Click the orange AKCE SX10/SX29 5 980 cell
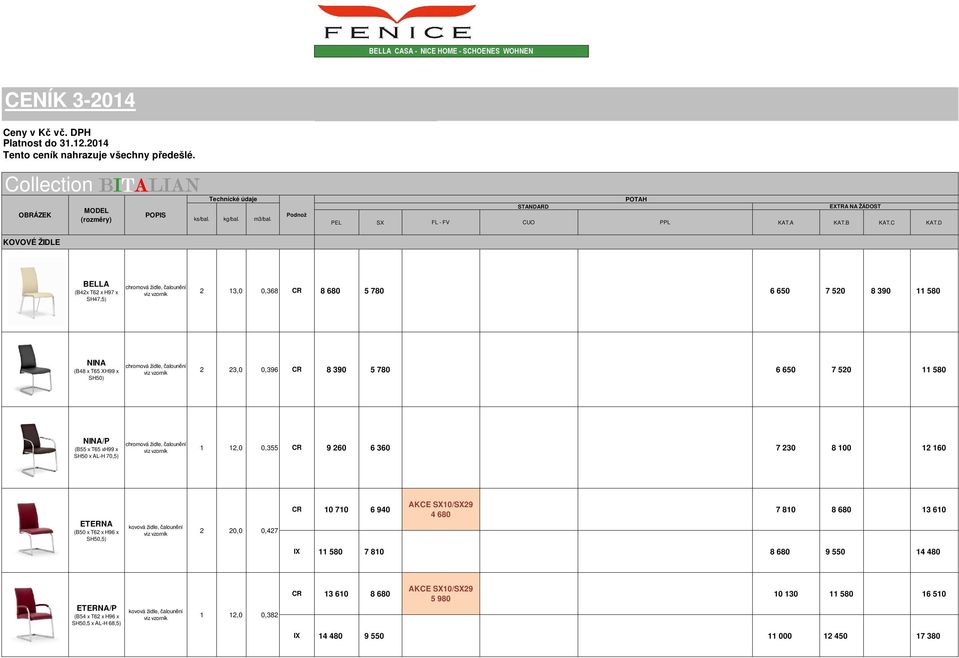The height and width of the screenshot is (658, 959). (440, 594)
